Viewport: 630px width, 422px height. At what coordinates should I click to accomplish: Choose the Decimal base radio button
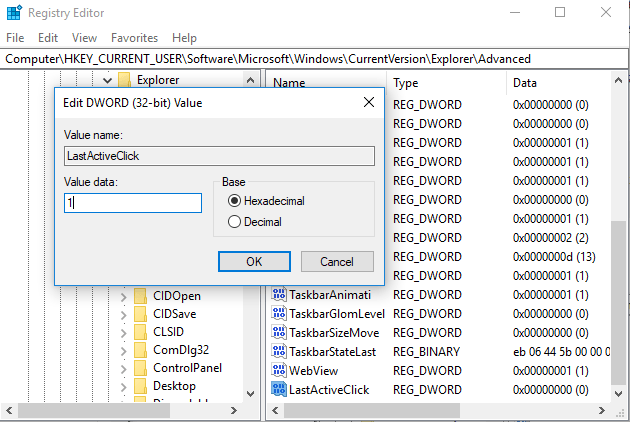pos(235,222)
